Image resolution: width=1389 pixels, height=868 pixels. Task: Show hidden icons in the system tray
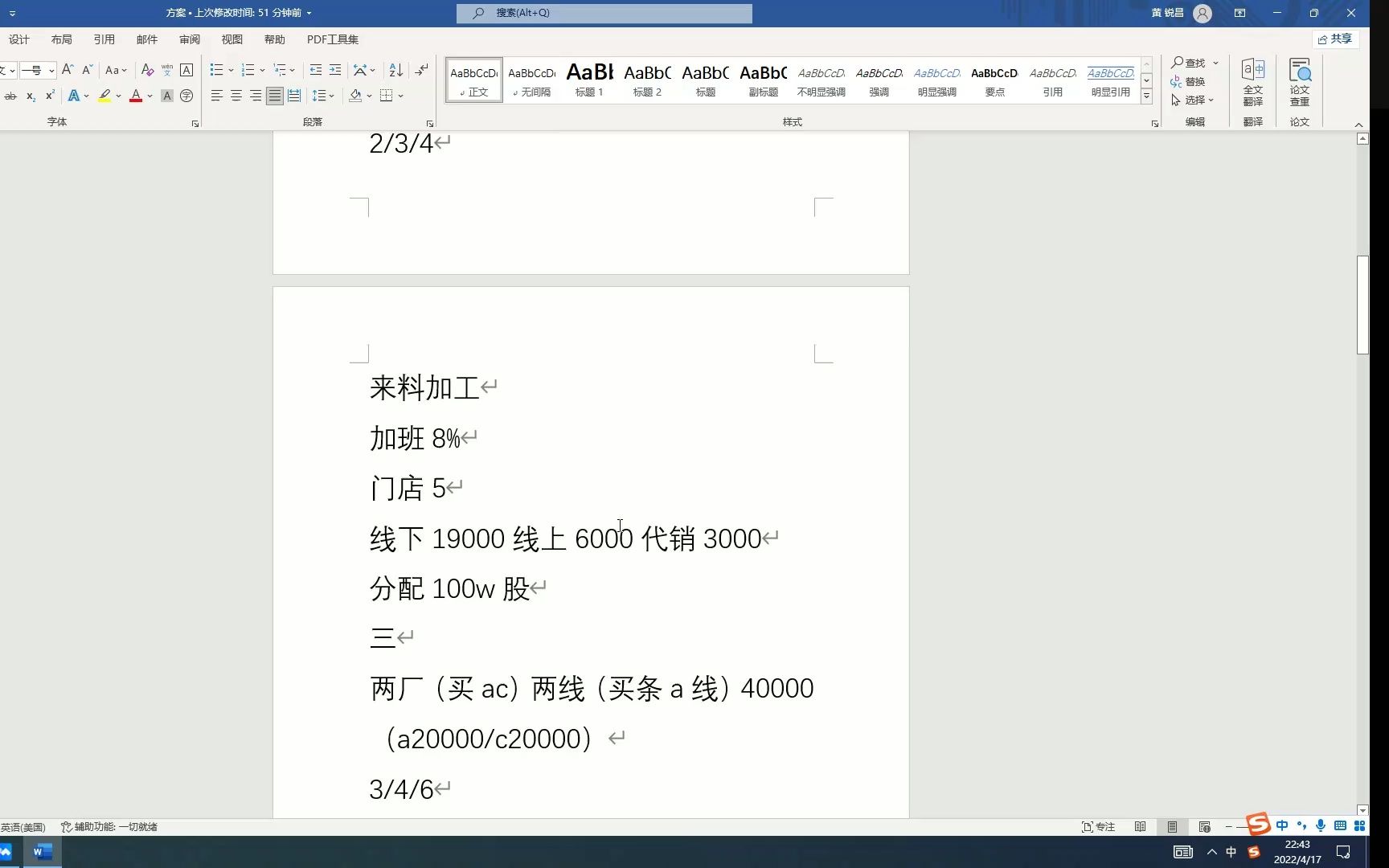tap(1211, 852)
